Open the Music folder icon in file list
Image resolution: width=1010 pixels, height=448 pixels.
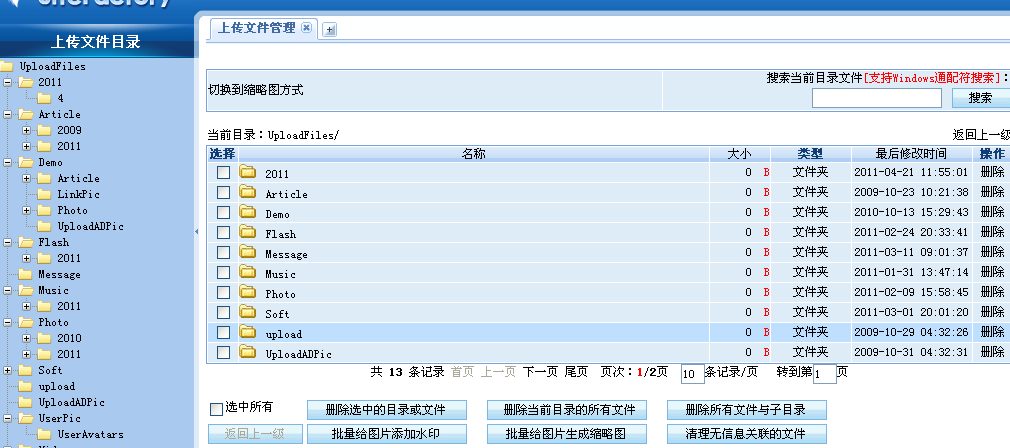(247, 271)
